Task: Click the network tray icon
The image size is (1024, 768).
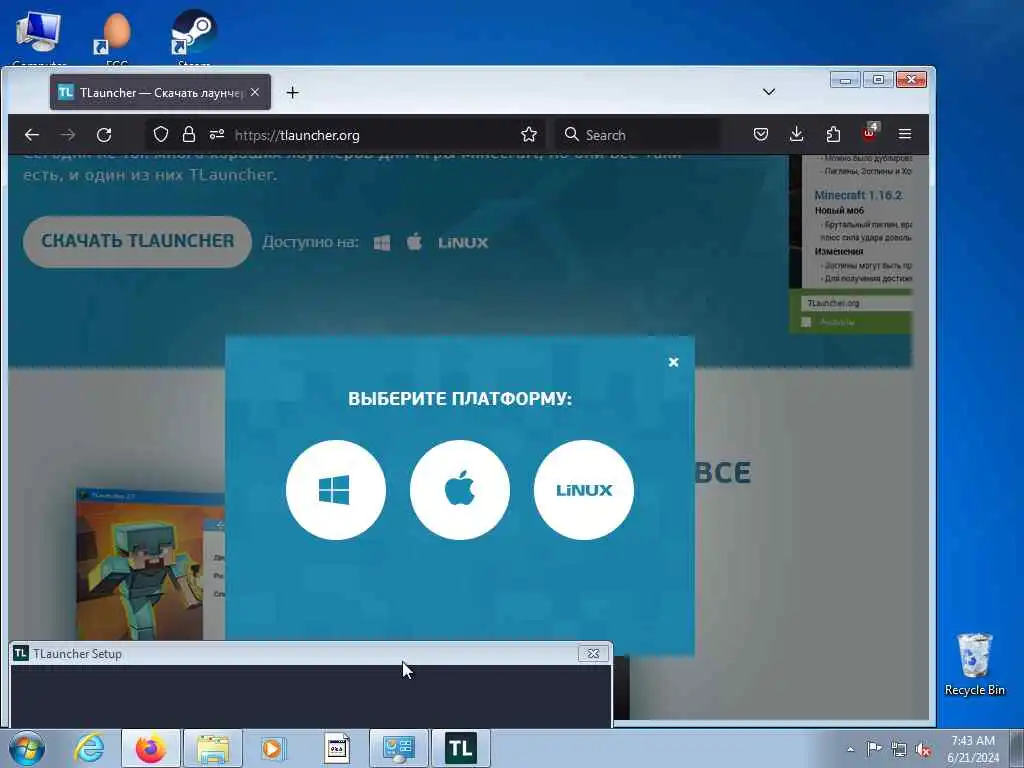Action: [899, 750]
